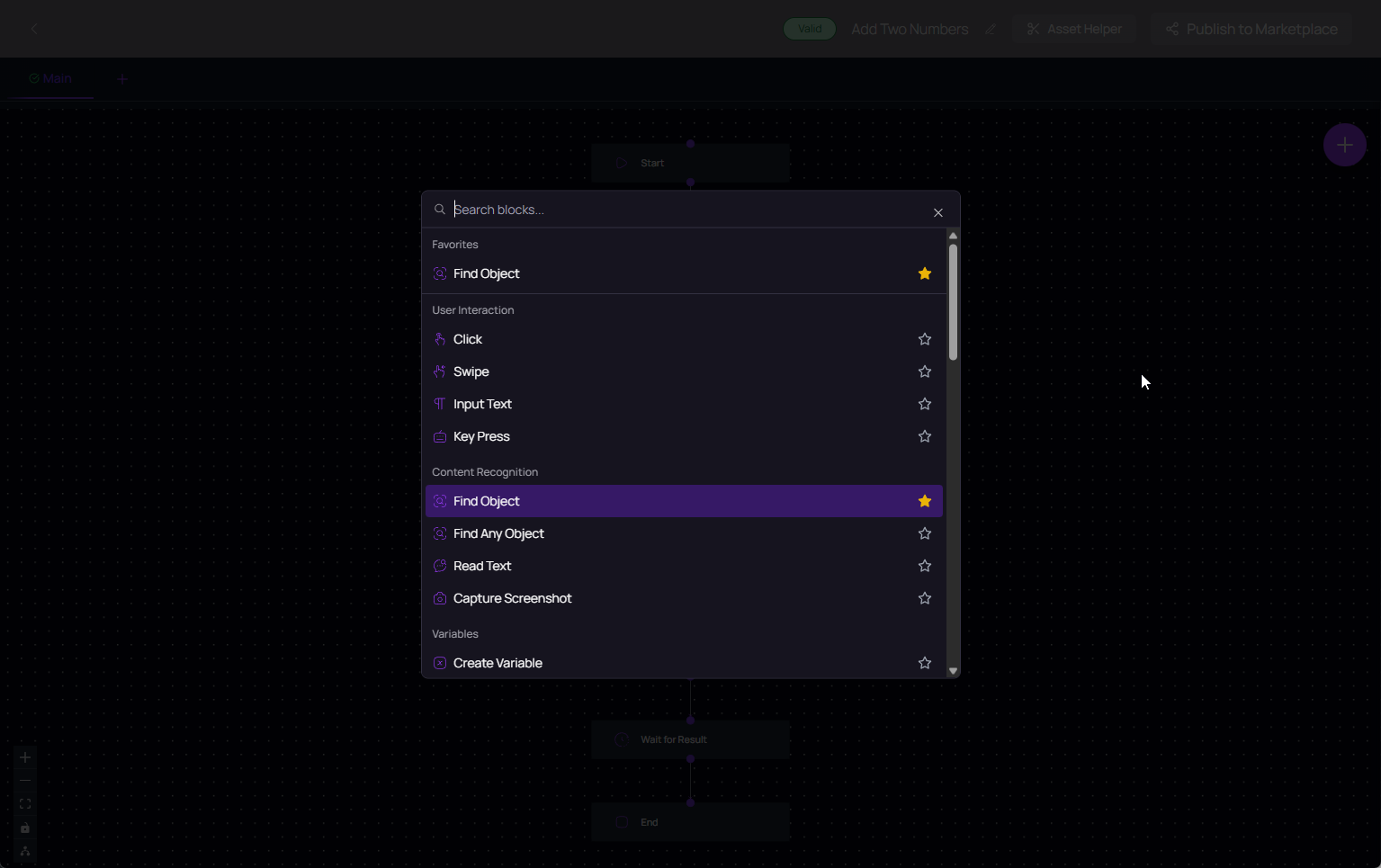Click the zoom in icon in the sidebar
1381x868 pixels.
point(24,756)
